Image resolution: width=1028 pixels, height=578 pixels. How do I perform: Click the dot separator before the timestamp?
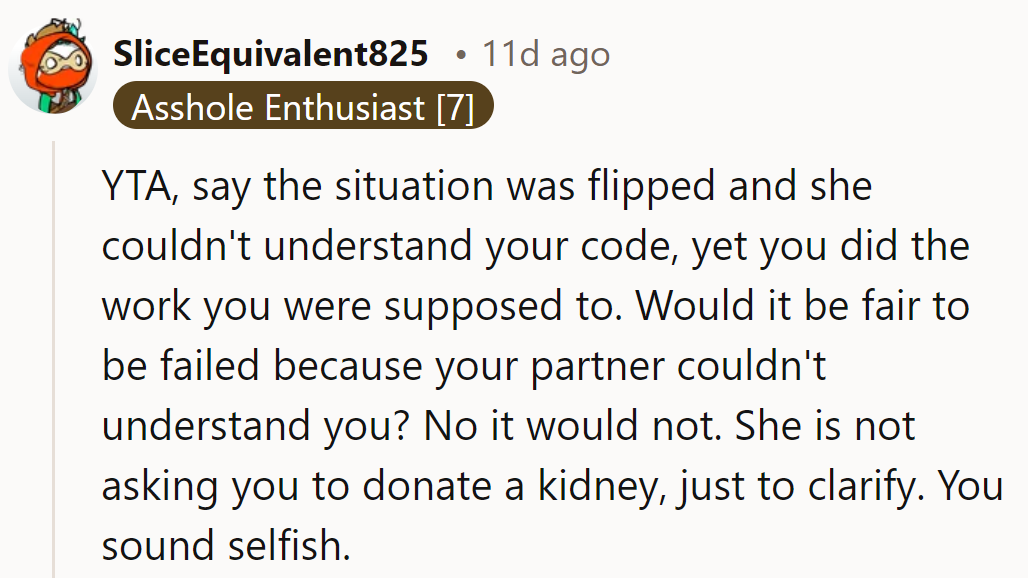460,54
